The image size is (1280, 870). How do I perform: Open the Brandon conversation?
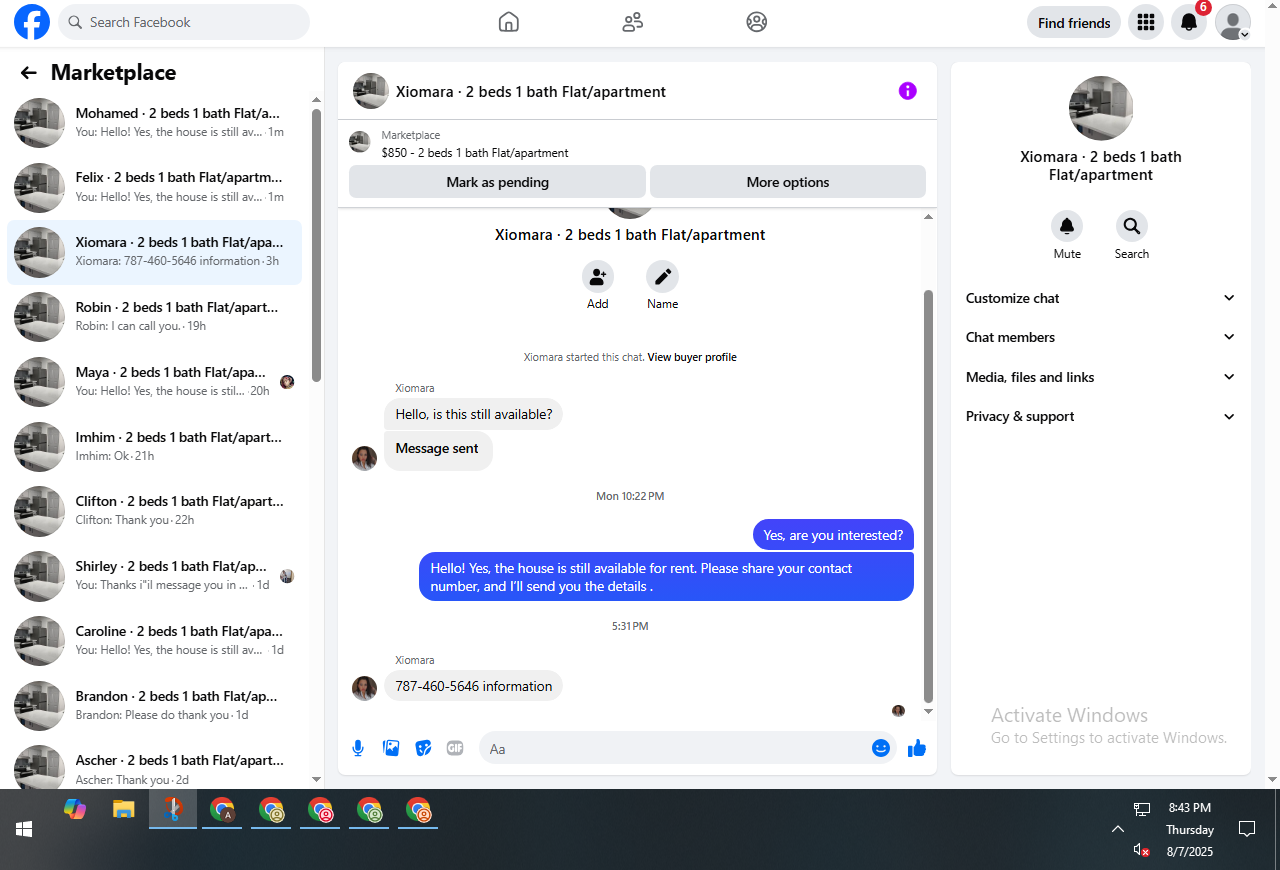click(155, 705)
